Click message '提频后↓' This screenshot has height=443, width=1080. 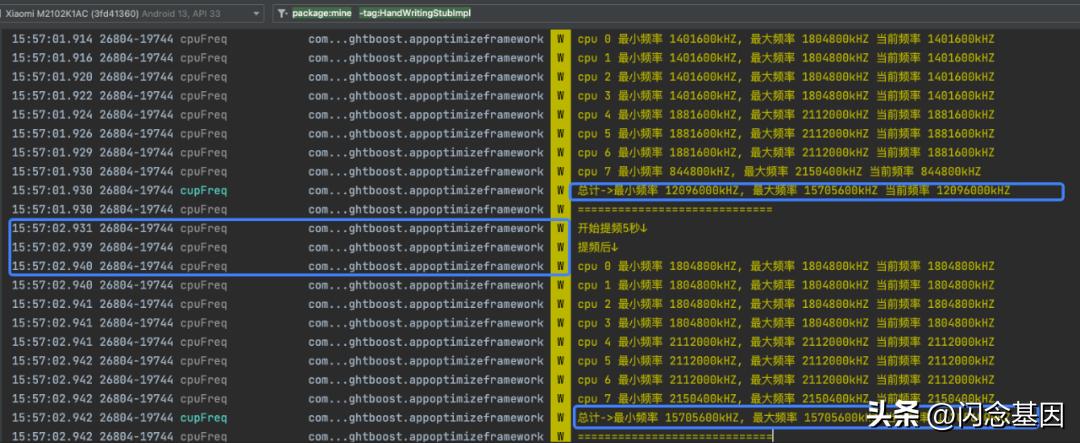click(599, 247)
